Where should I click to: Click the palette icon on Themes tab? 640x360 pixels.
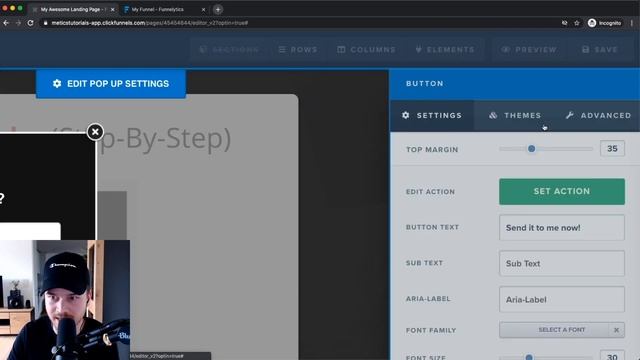pyautogui.click(x=493, y=116)
